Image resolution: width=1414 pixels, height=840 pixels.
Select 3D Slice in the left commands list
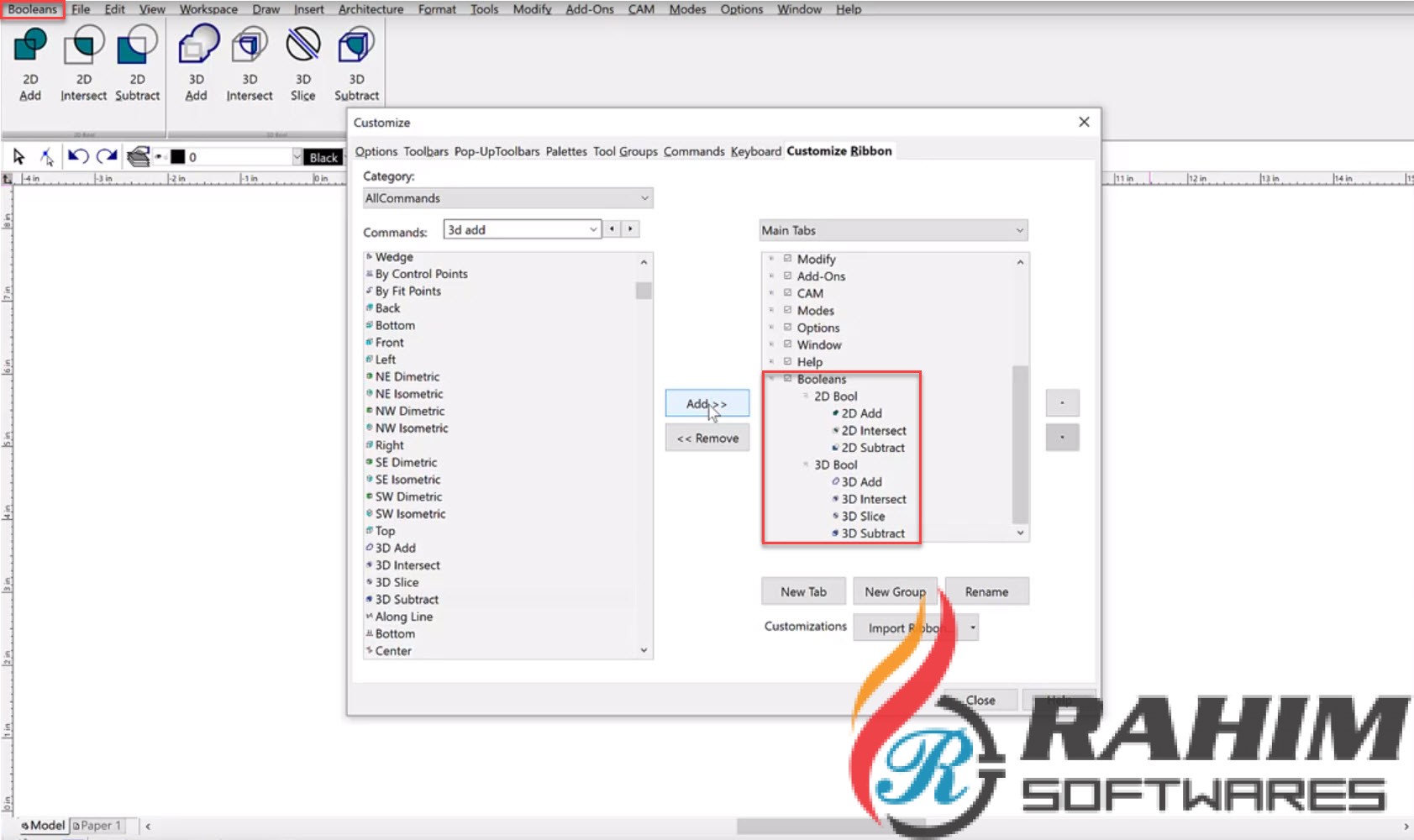click(x=397, y=582)
